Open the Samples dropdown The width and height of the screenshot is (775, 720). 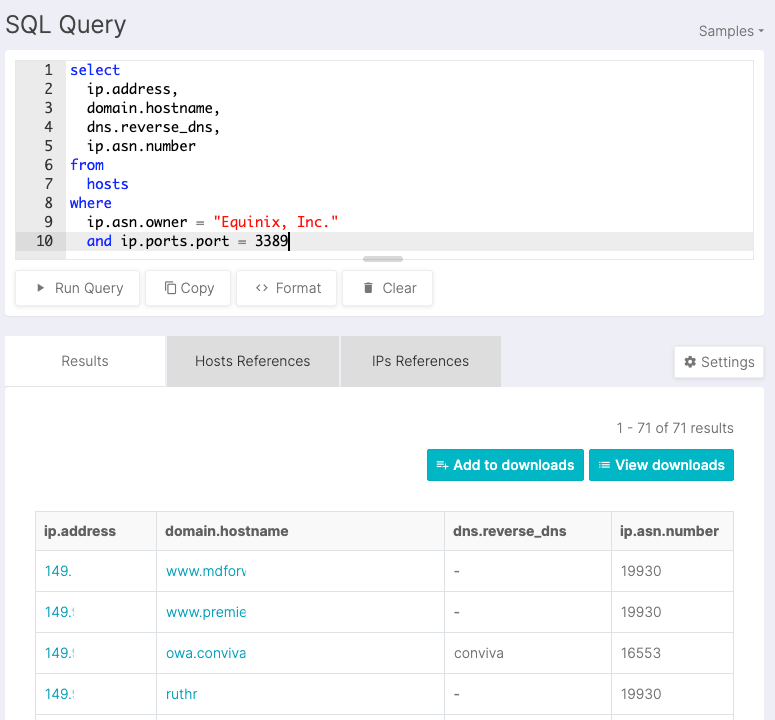(x=731, y=31)
